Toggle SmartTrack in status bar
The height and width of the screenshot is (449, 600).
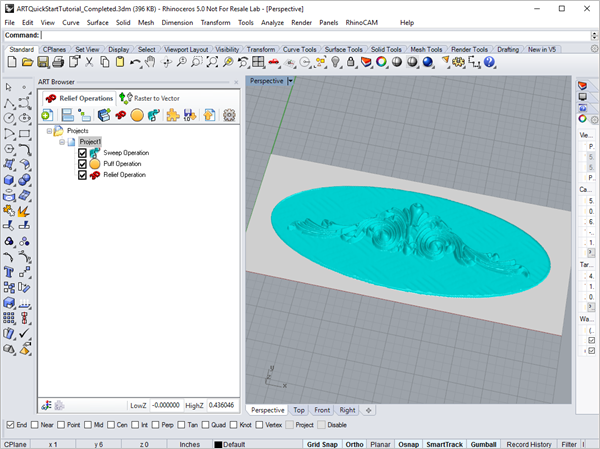445,444
